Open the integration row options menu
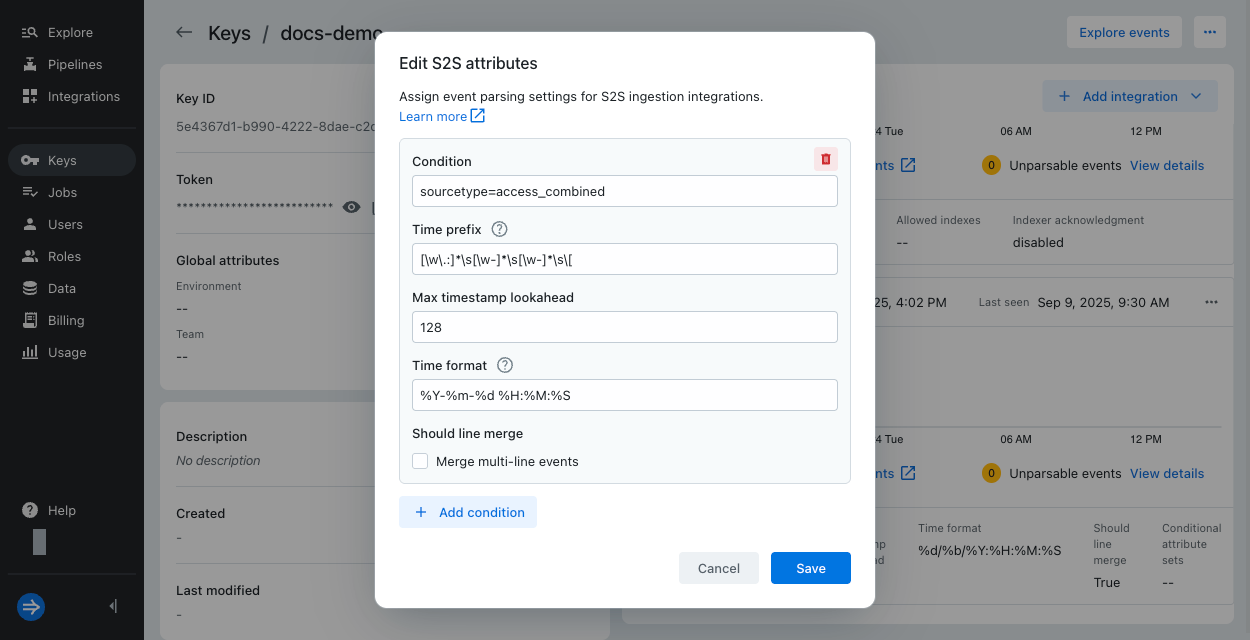The height and width of the screenshot is (640, 1250). coord(1211,302)
